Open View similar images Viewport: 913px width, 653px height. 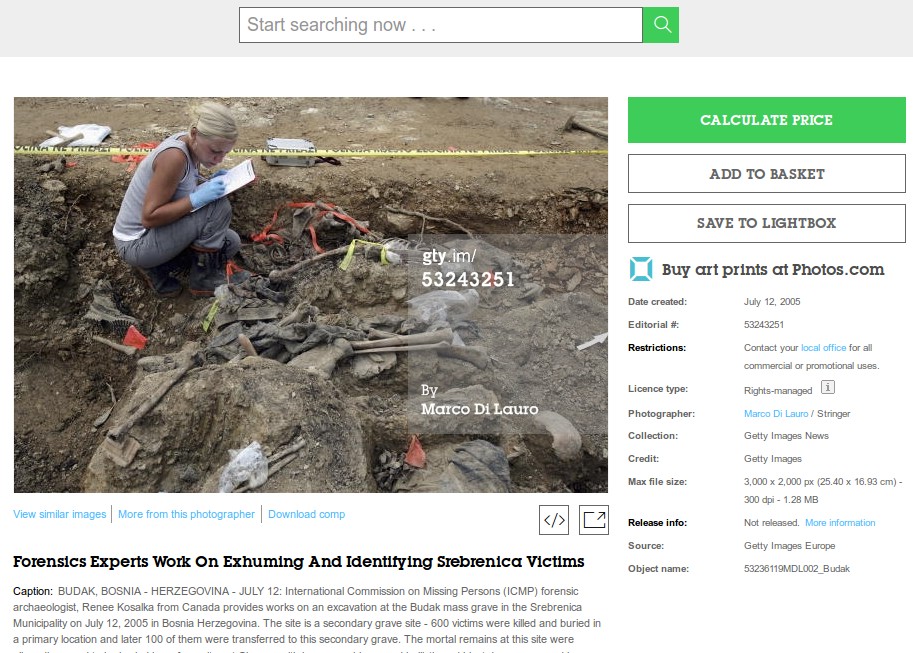(59, 513)
